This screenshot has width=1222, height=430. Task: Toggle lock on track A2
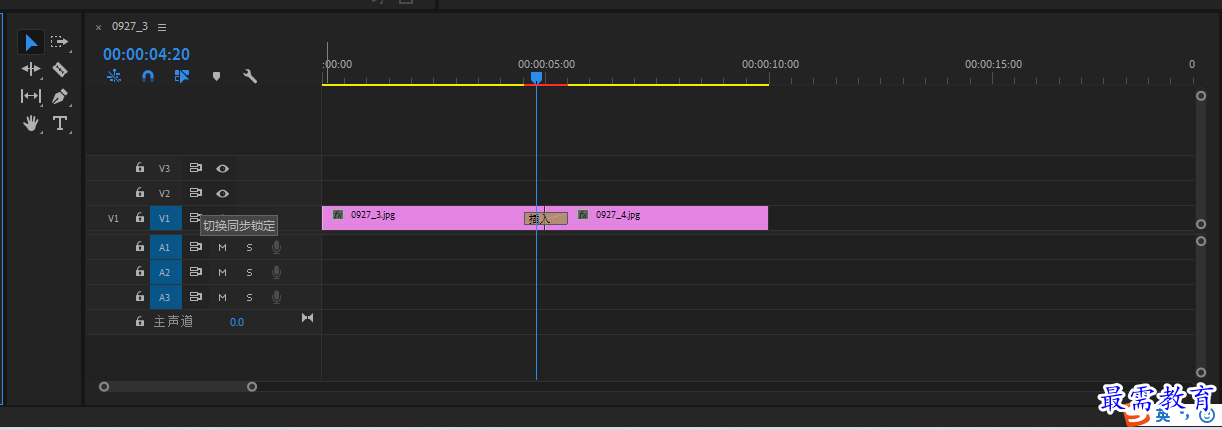point(140,272)
